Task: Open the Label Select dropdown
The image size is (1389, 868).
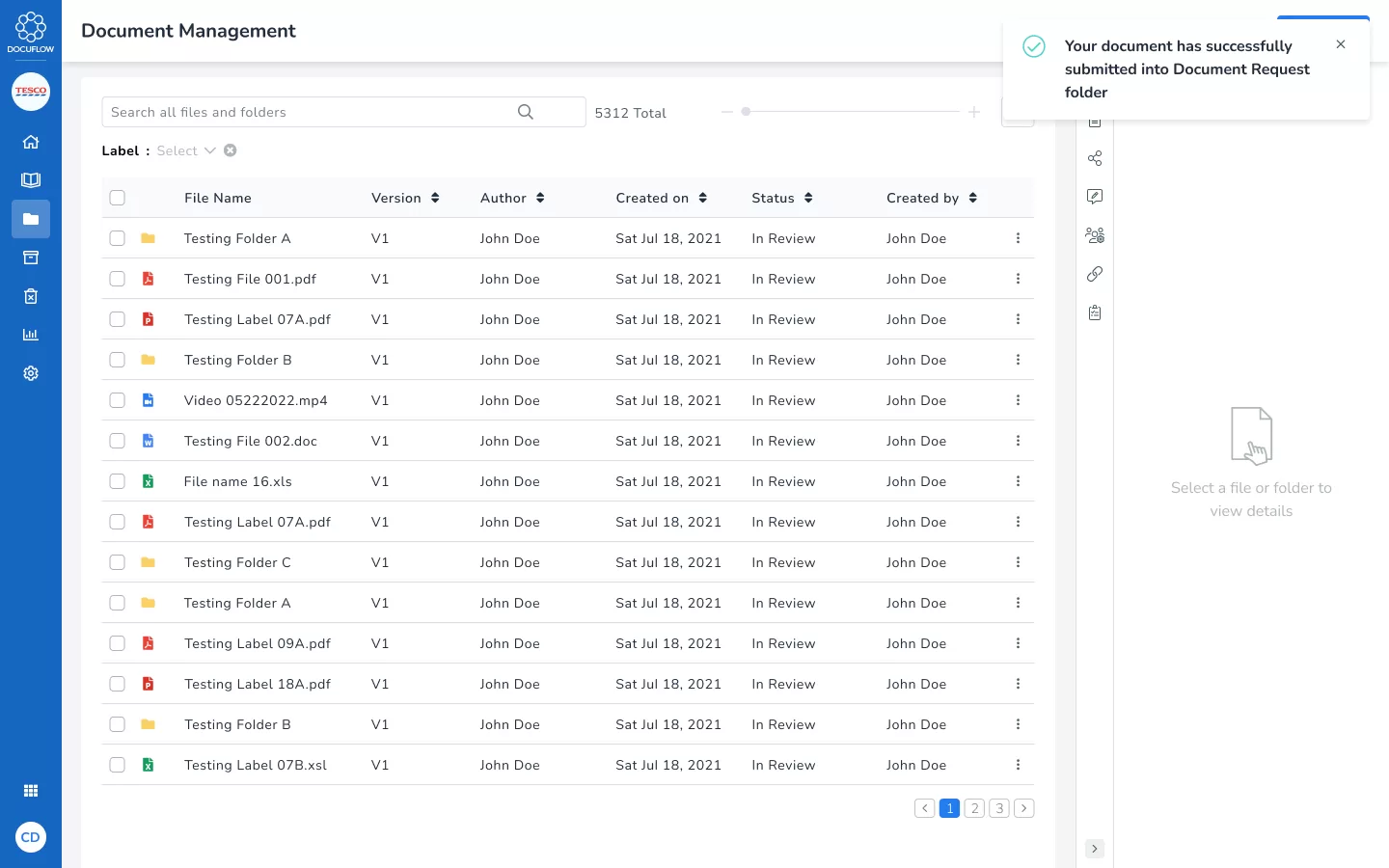Action: pos(186,150)
